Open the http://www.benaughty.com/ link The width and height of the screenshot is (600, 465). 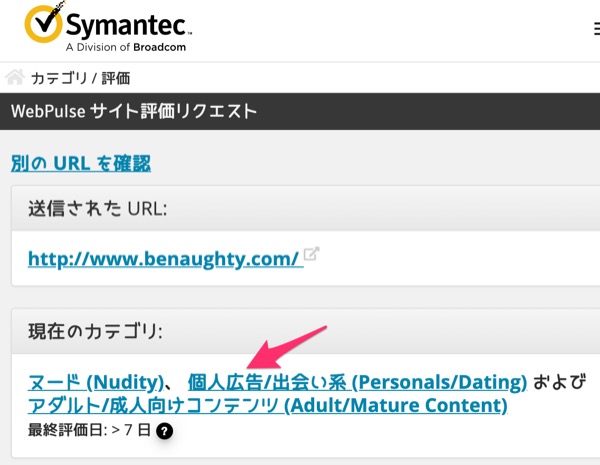(x=165, y=259)
